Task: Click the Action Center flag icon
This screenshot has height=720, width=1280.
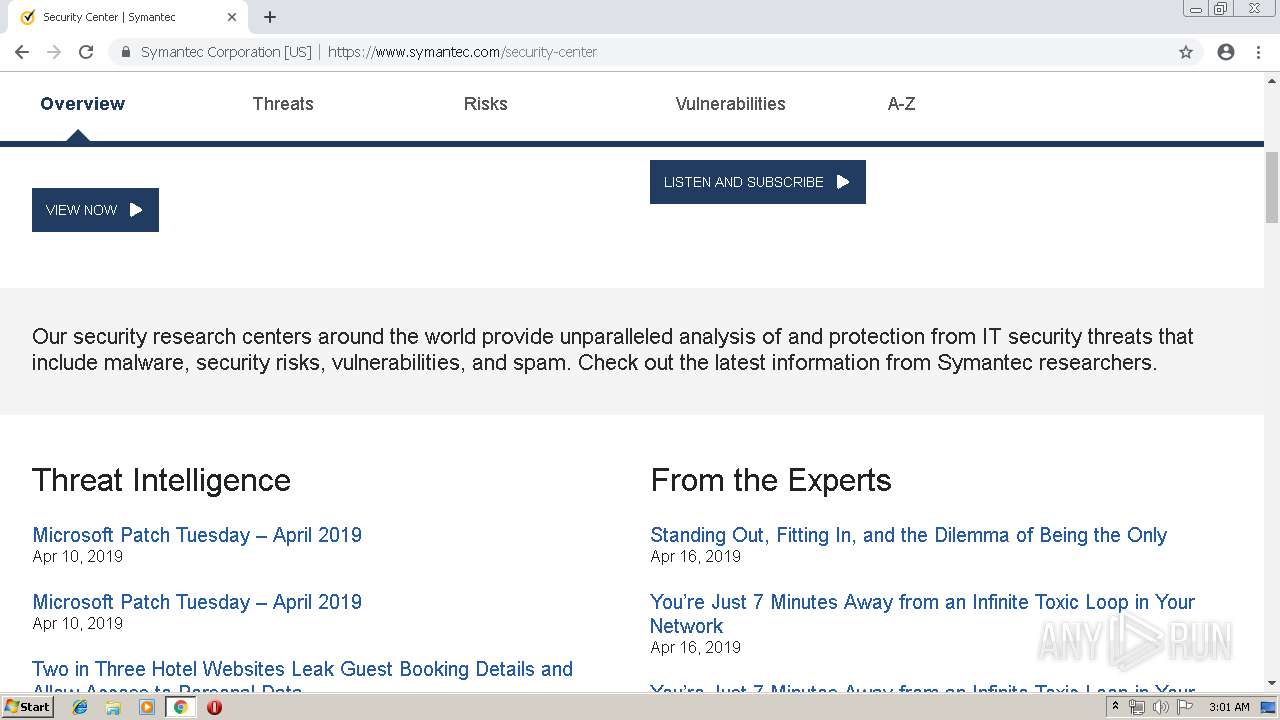Action: pyautogui.click(x=1183, y=707)
